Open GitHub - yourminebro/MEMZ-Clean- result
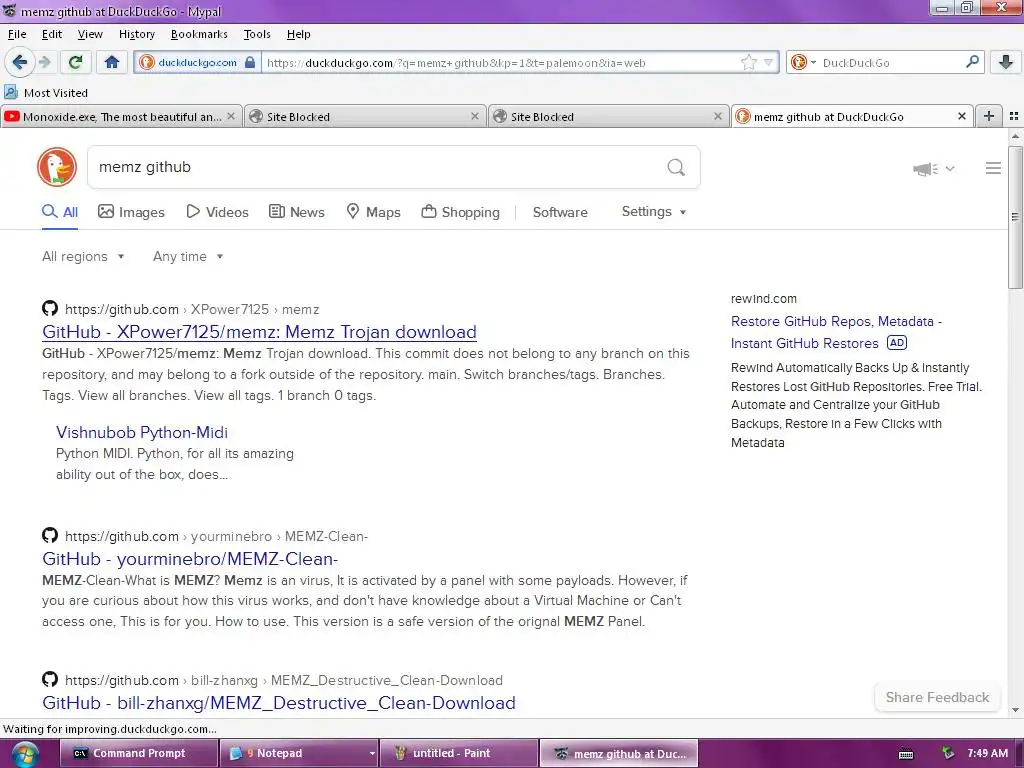This screenshot has width=1024, height=768. tap(190, 559)
